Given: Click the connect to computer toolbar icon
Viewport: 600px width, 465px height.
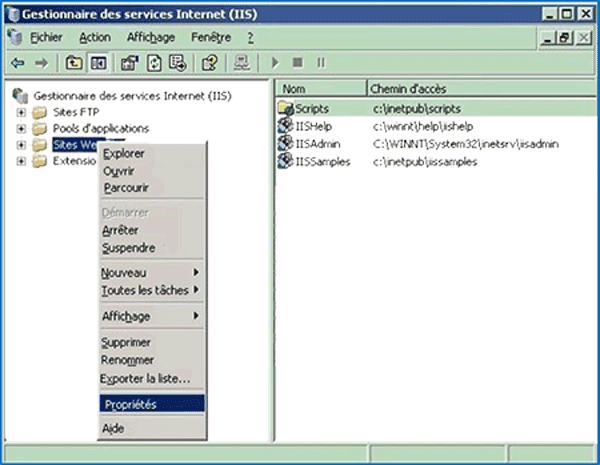Looking at the screenshot, I should point(241,62).
